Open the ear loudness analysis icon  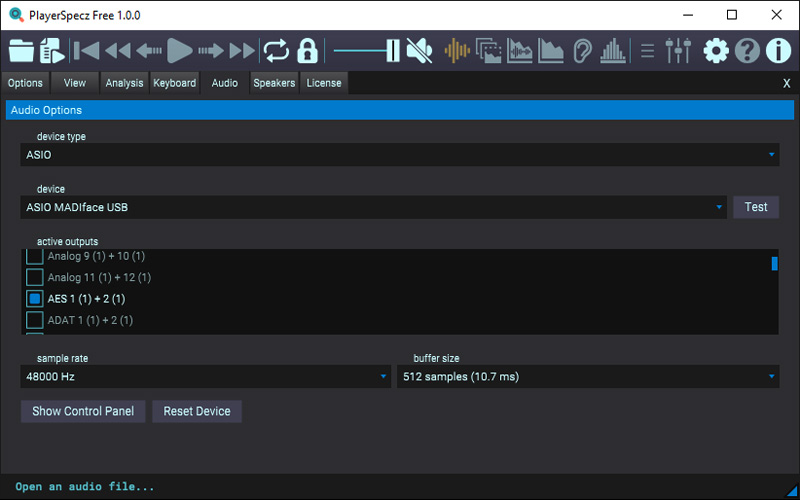click(582, 50)
